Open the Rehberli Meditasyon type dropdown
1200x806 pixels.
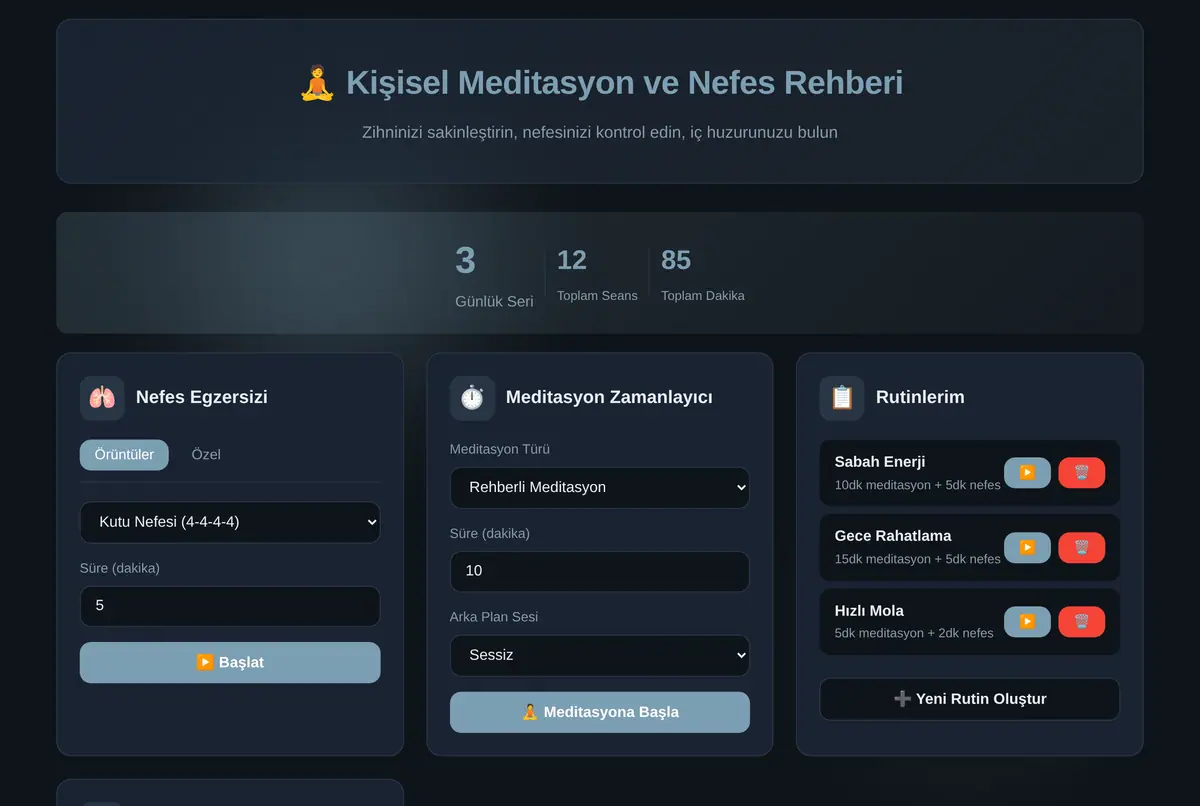click(x=600, y=487)
